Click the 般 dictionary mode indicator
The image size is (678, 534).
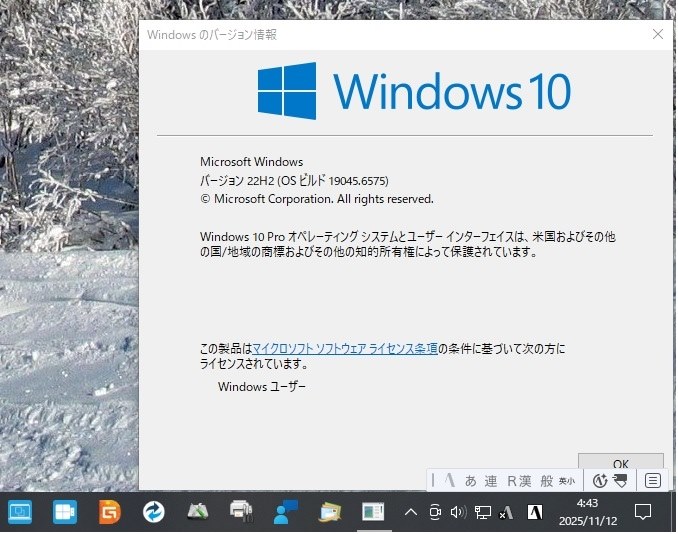pyautogui.click(x=547, y=480)
